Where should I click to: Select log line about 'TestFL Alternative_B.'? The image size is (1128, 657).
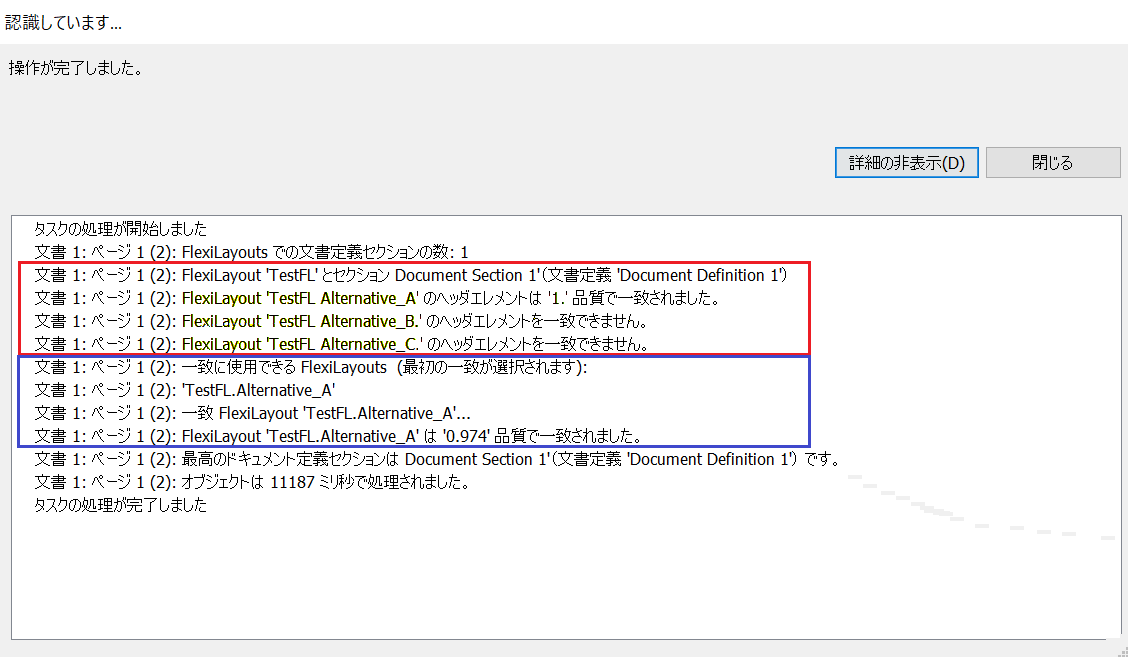[342, 321]
